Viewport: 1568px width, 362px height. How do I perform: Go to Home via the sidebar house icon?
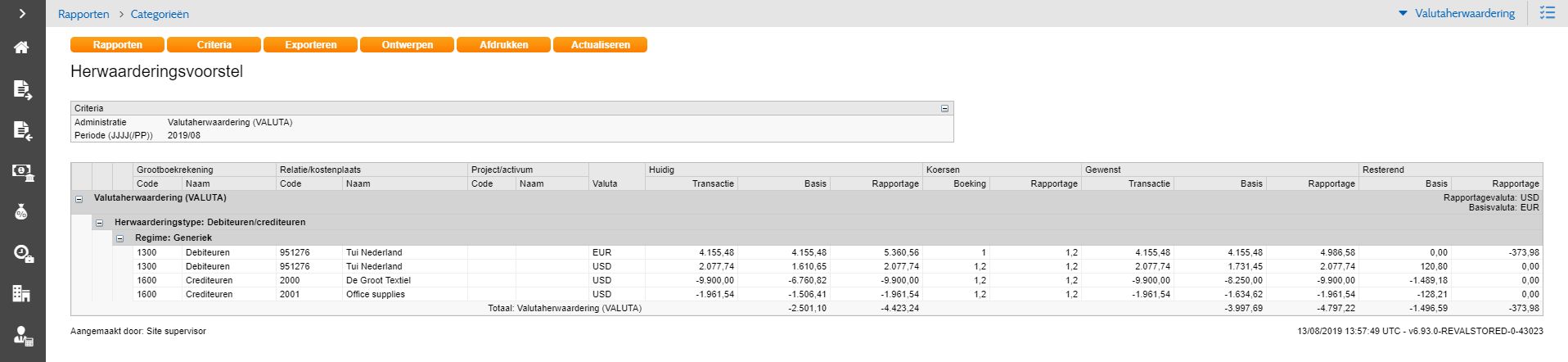click(22, 48)
